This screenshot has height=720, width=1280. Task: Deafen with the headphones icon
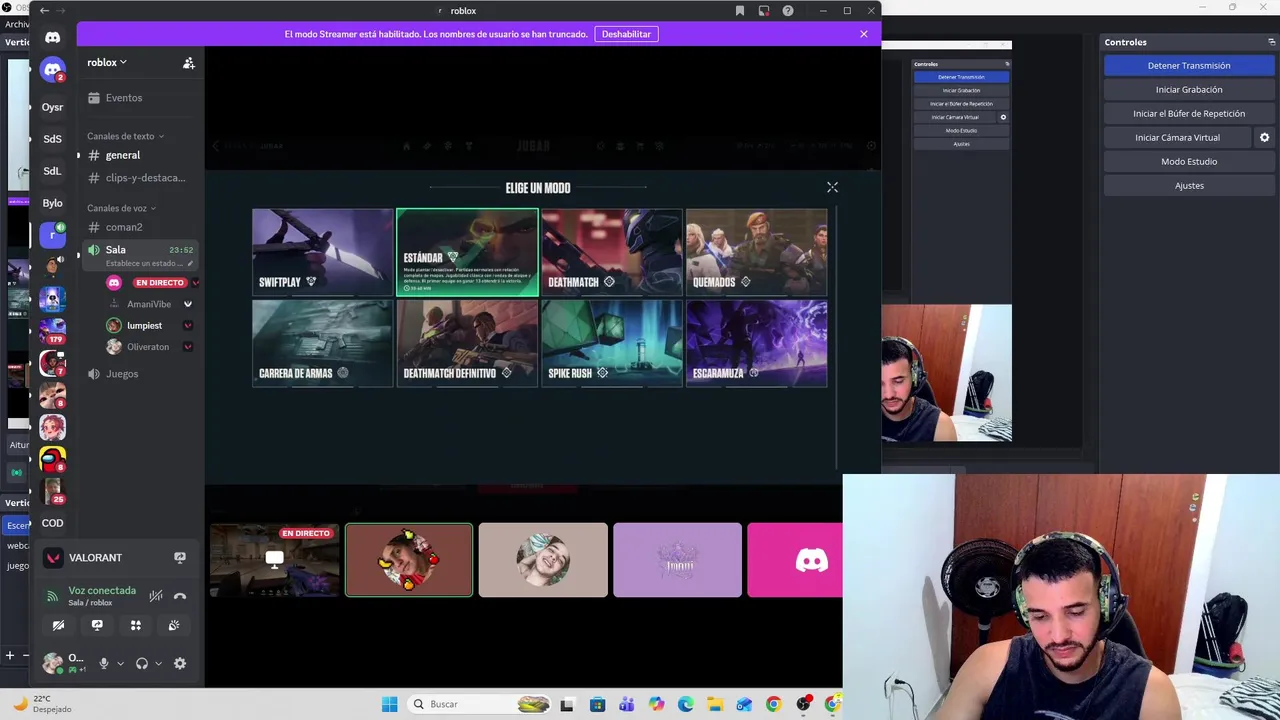(x=142, y=663)
